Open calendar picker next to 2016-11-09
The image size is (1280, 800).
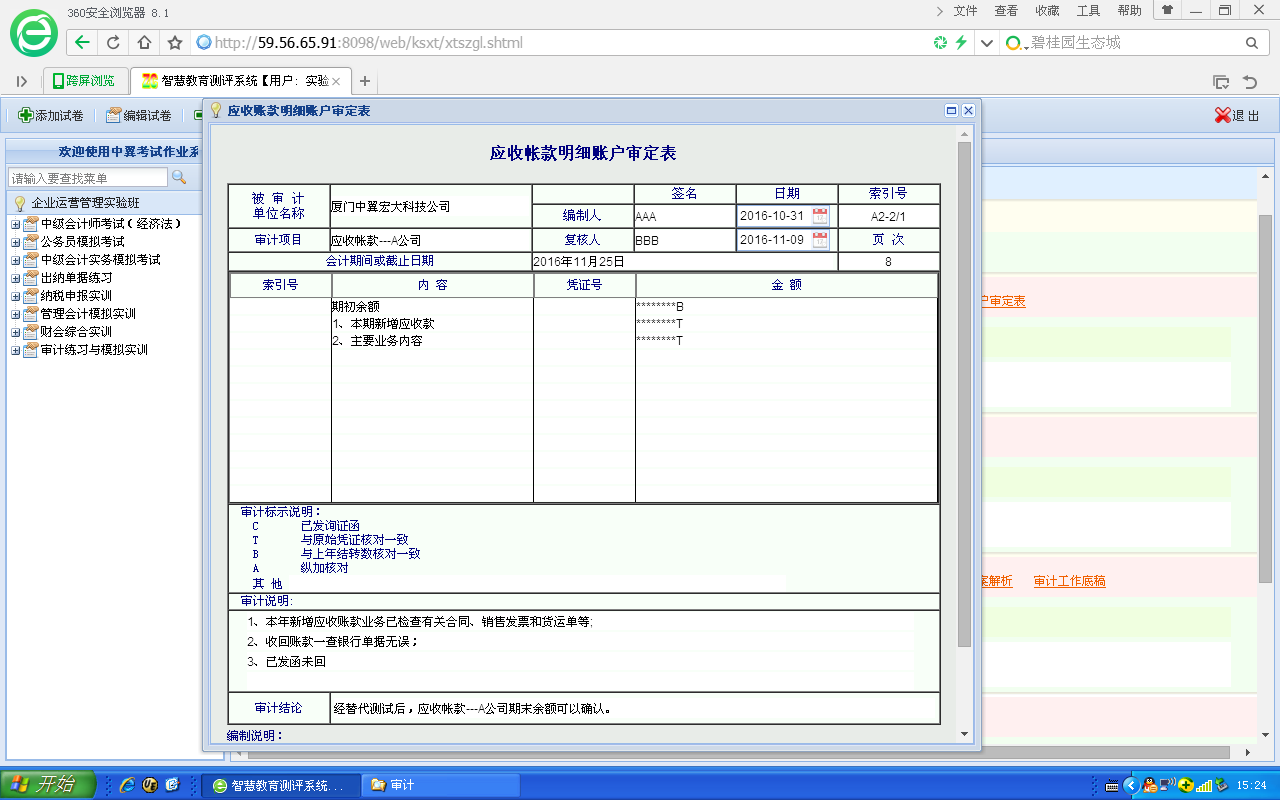(x=821, y=240)
